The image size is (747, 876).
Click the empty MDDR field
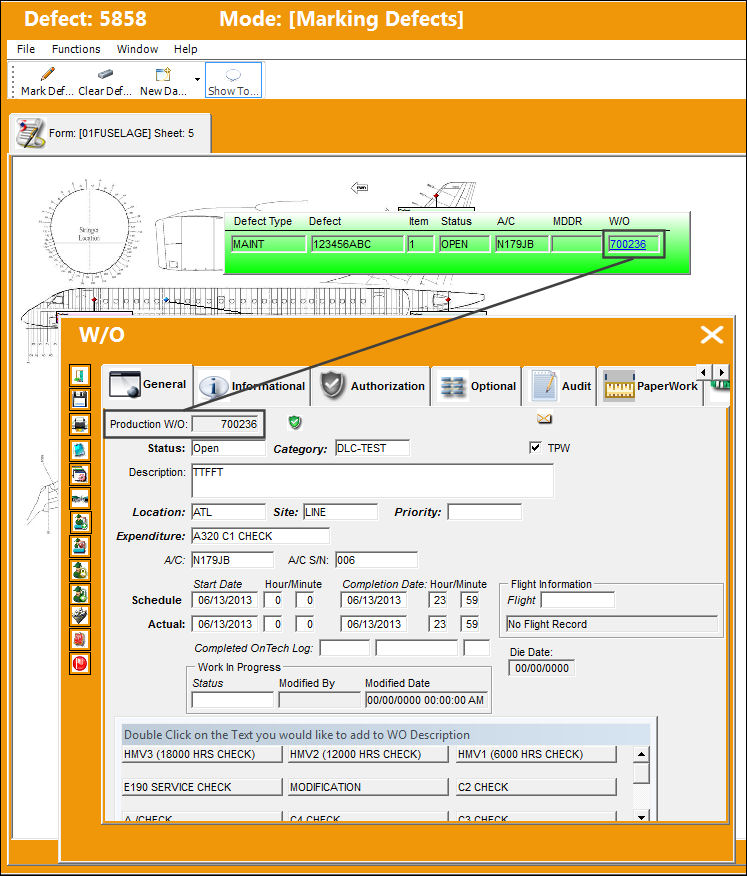tap(577, 244)
